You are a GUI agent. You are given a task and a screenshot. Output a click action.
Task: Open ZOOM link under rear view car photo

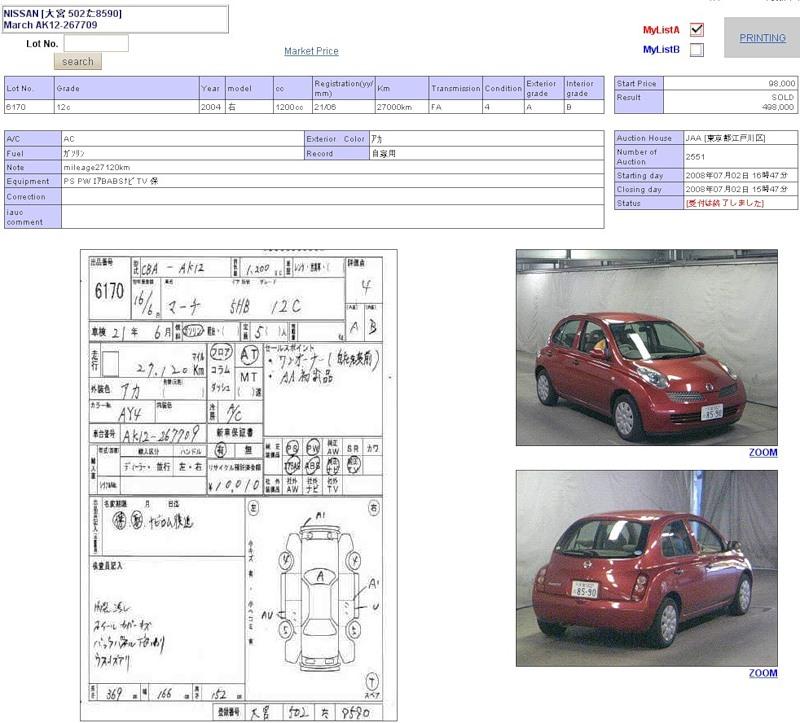[763, 673]
